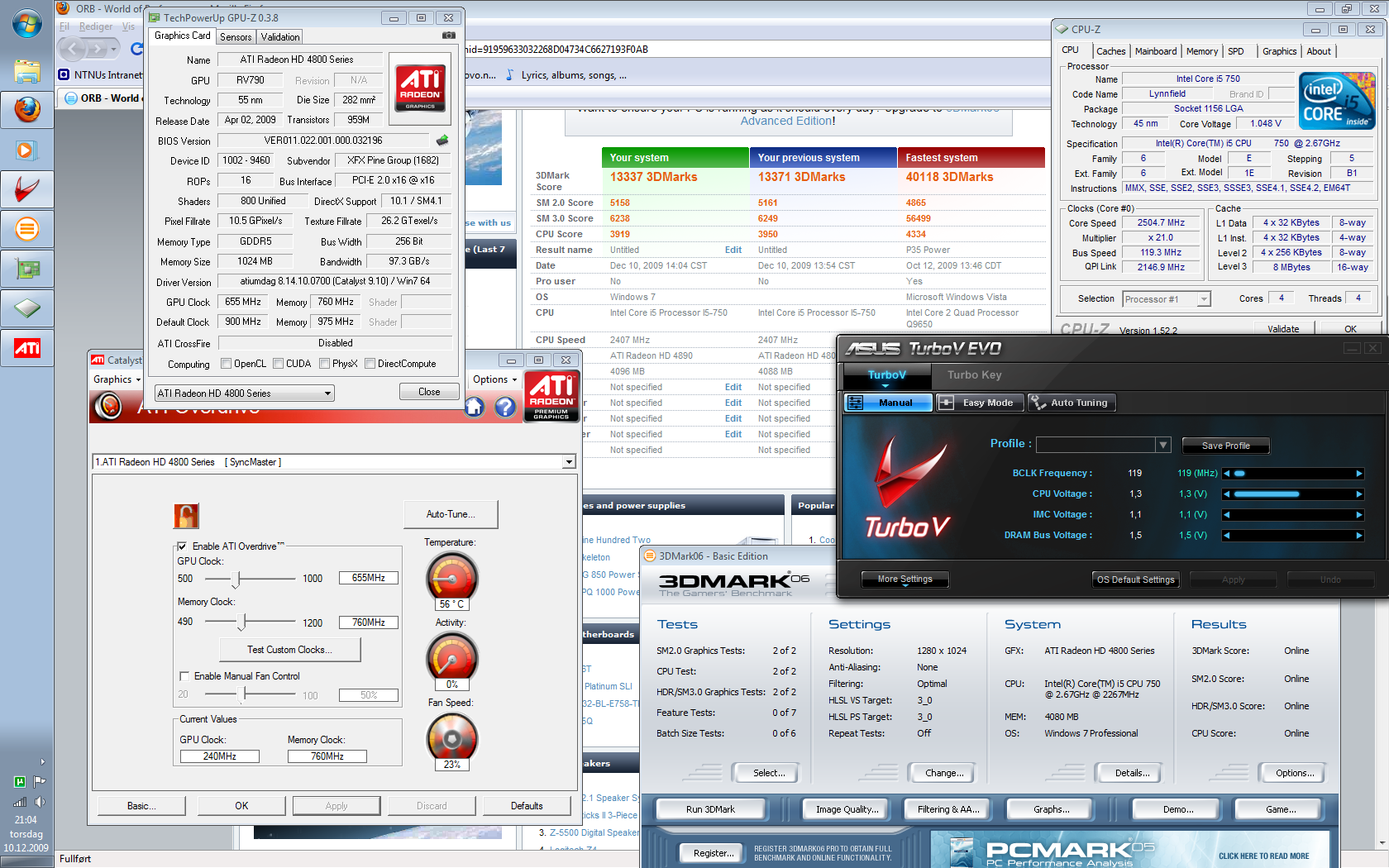Viewport: 1389px width, 868px height.
Task: Click the BIOS save chip icon in GPU-Z
Action: [x=442, y=141]
